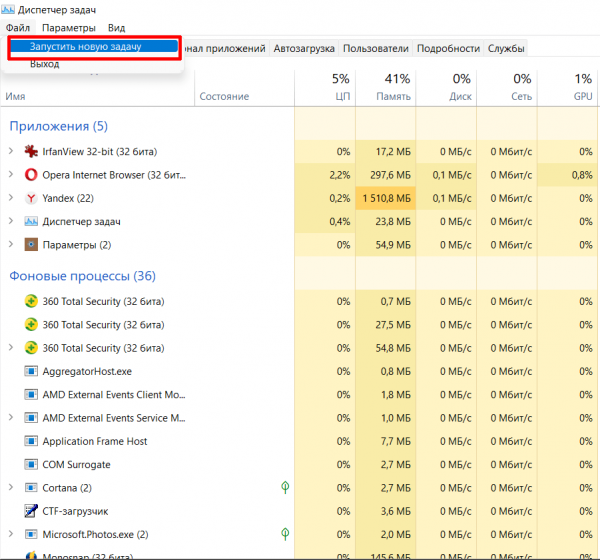The image size is (600, 560).
Task: Sort processes by ЦП column
Action: coord(325,88)
